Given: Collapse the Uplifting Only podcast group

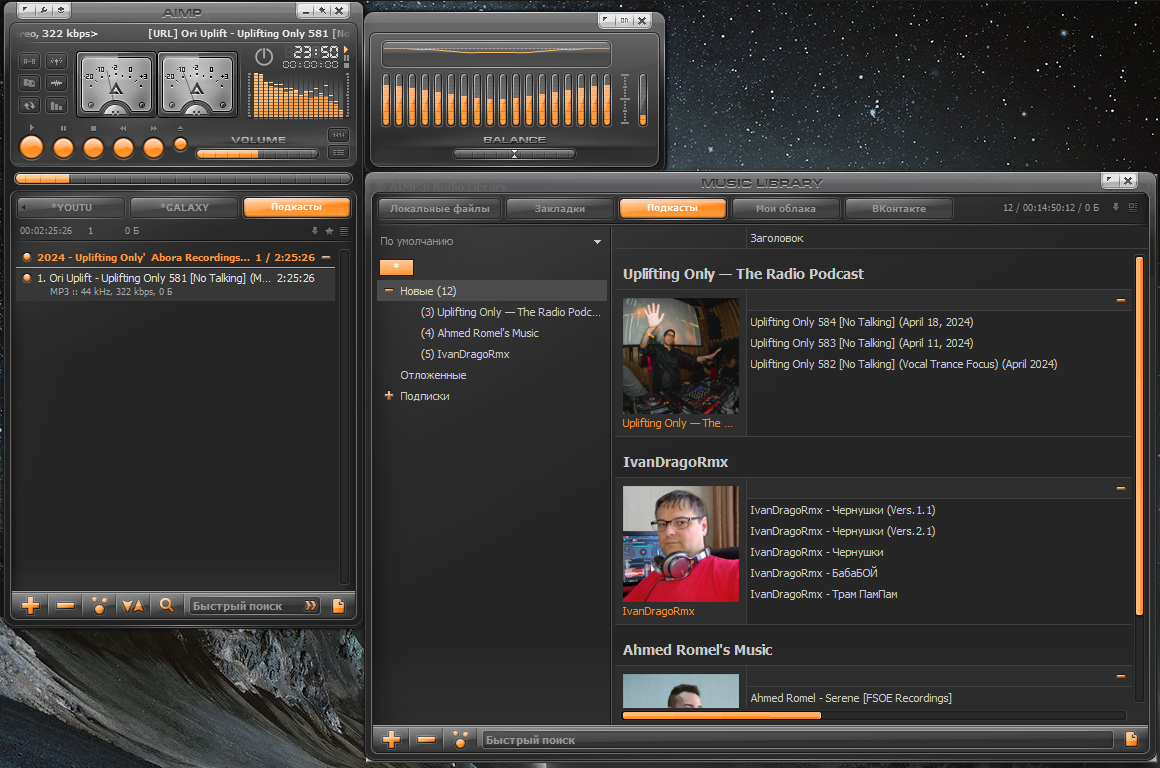Looking at the screenshot, I should pos(1121,300).
